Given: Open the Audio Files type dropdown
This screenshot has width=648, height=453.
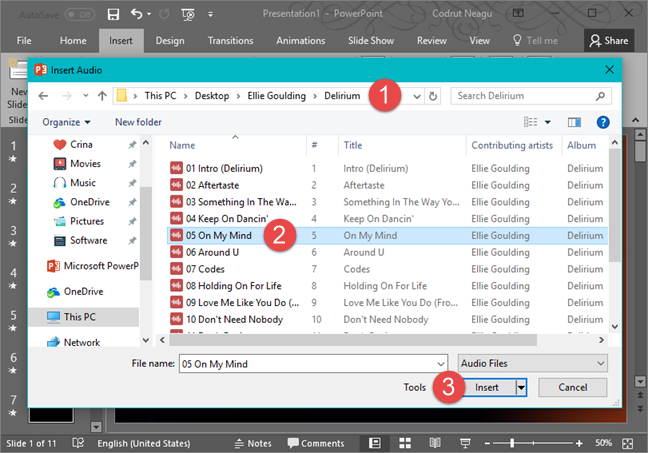Looking at the screenshot, I should tap(533, 363).
